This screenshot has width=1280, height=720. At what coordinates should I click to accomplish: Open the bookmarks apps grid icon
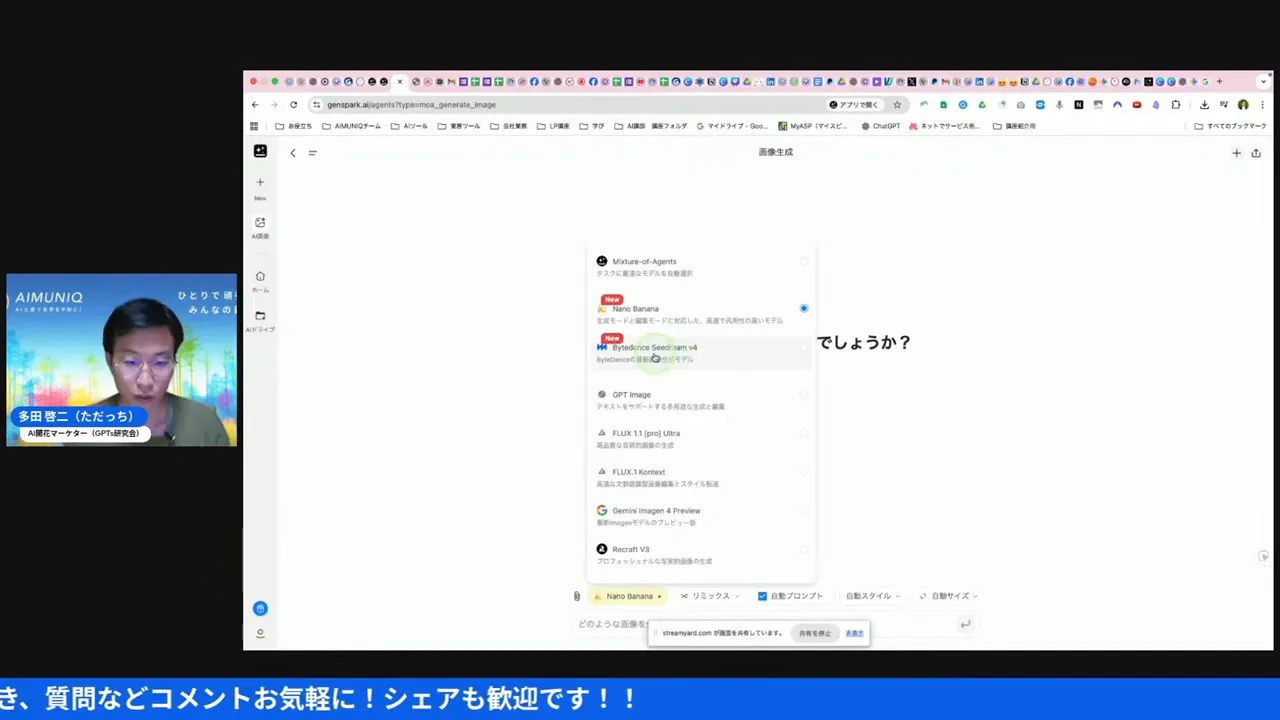point(254,126)
